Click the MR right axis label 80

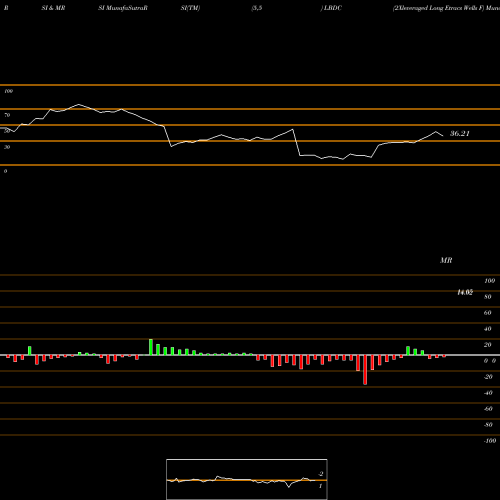(488, 297)
